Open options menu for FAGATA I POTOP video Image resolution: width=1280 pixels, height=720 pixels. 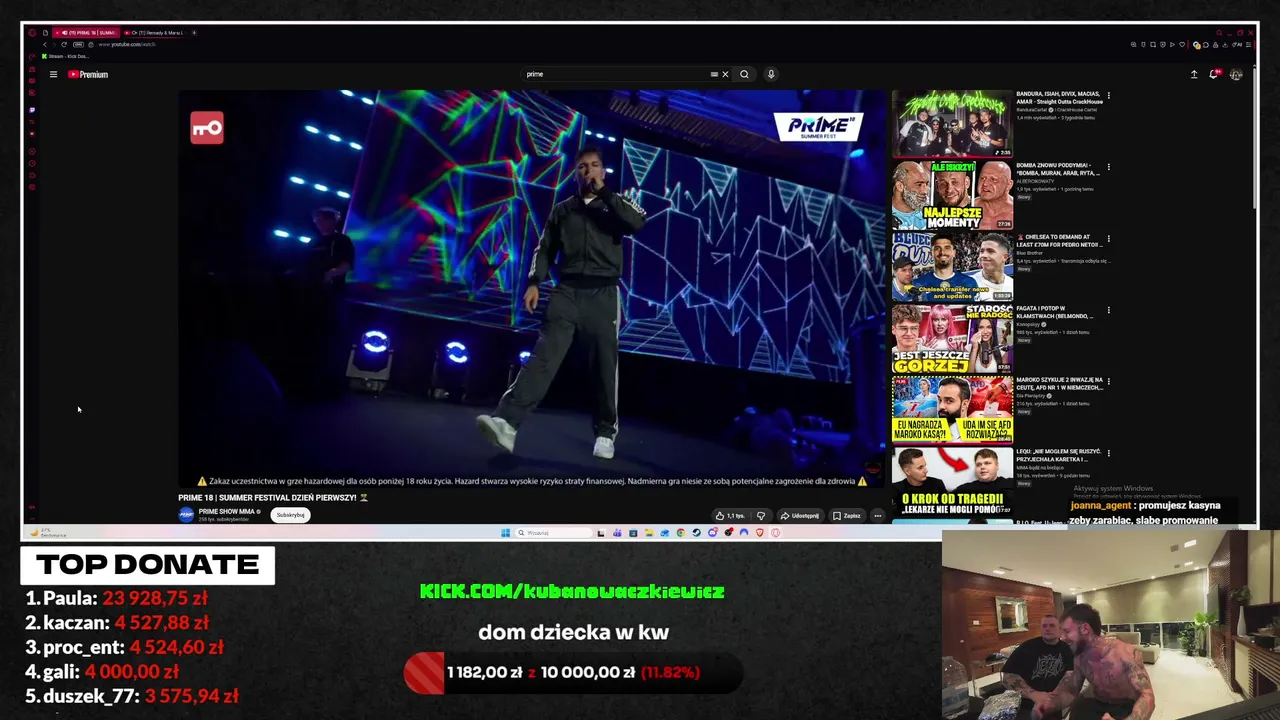tap(1108, 310)
